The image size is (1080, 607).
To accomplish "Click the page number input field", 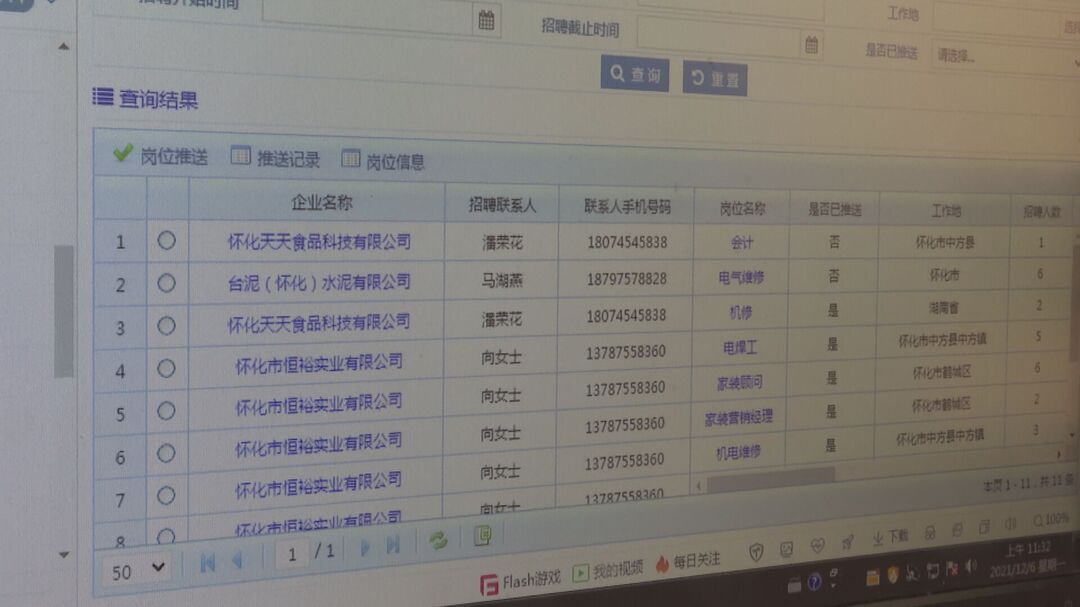I will coord(293,555).
